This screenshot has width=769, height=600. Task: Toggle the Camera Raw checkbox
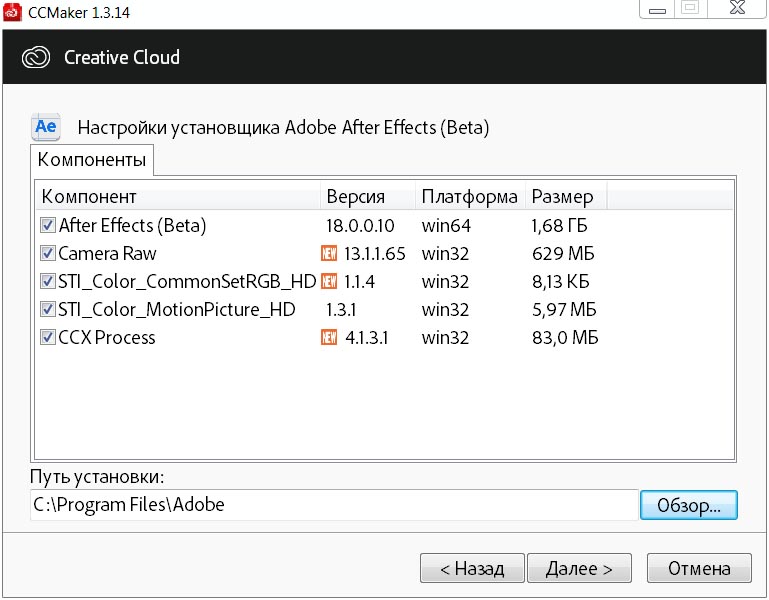(48, 254)
